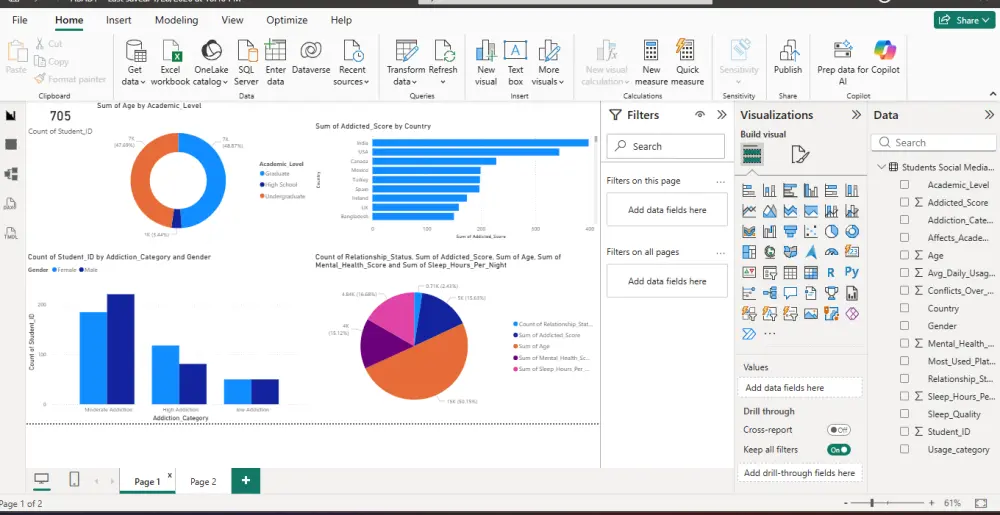Select the Donut chart visualization
Image resolution: width=1000 pixels, height=515 pixels.
coord(852,231)
